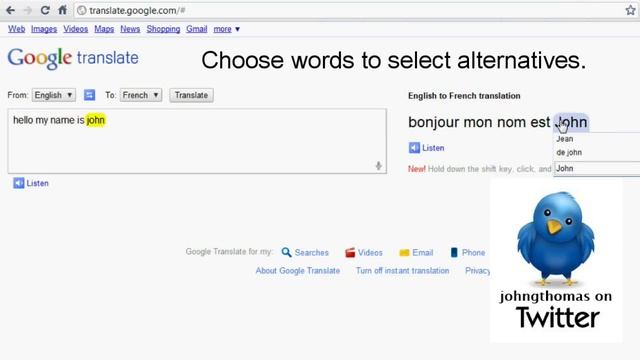640x360 pixels.
Task: Open the To French language dropdown
Action: (141, 95)
